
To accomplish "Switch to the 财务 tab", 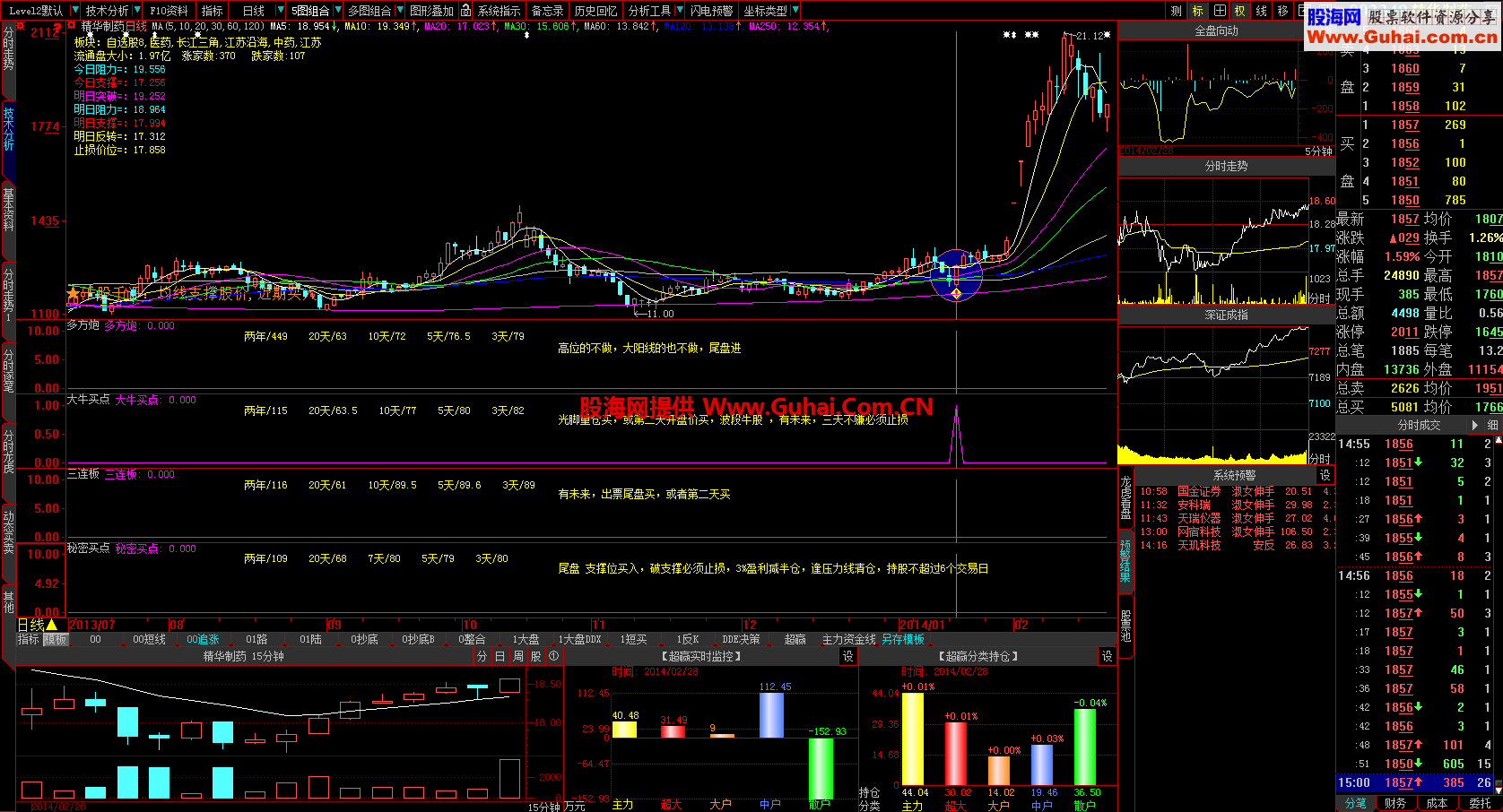I will coord(1394,803).
